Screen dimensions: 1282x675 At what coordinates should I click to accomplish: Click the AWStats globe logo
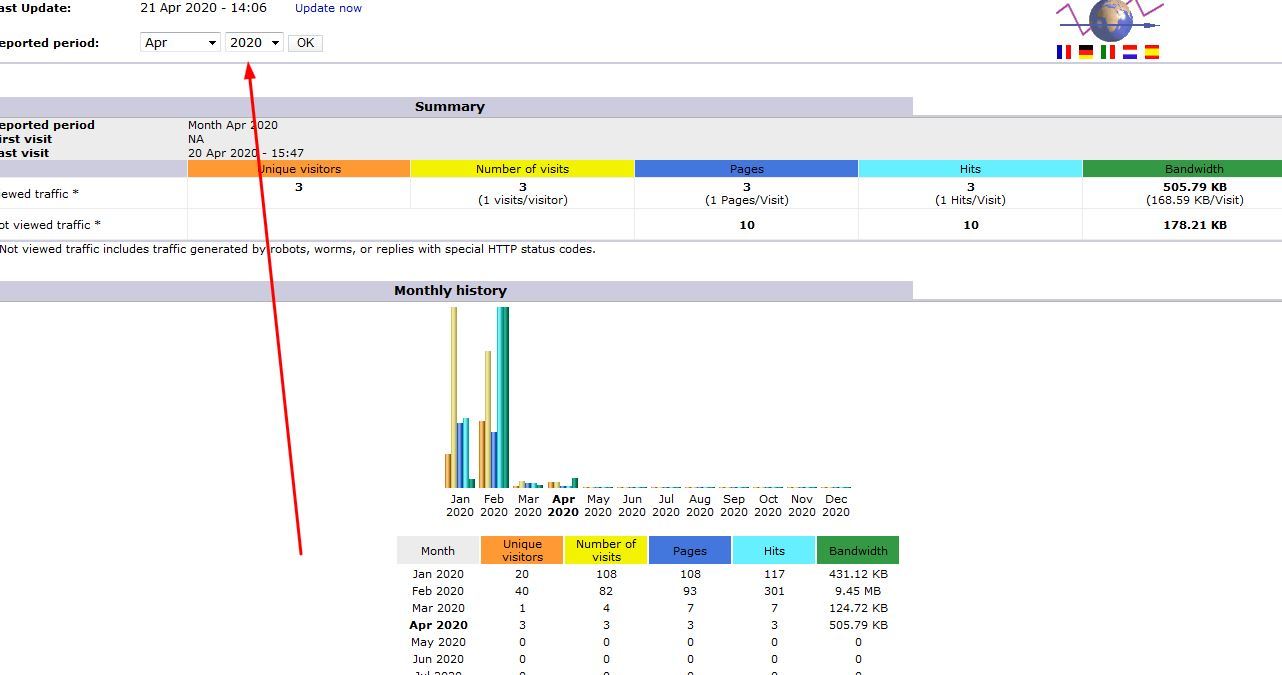pos(1110,20)
